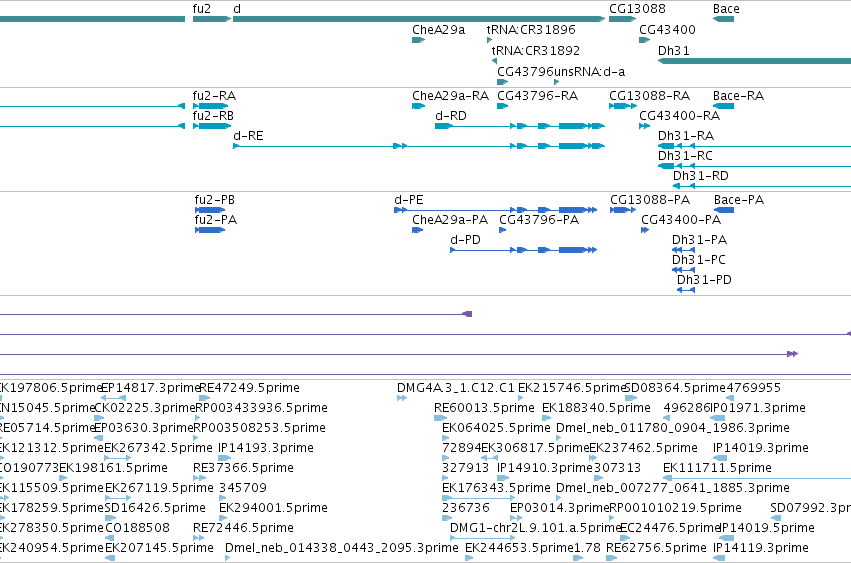This screenshot has width=851, height=563.
Task: Select the RE62756.5prime EST label
Action: coord(656,548)
